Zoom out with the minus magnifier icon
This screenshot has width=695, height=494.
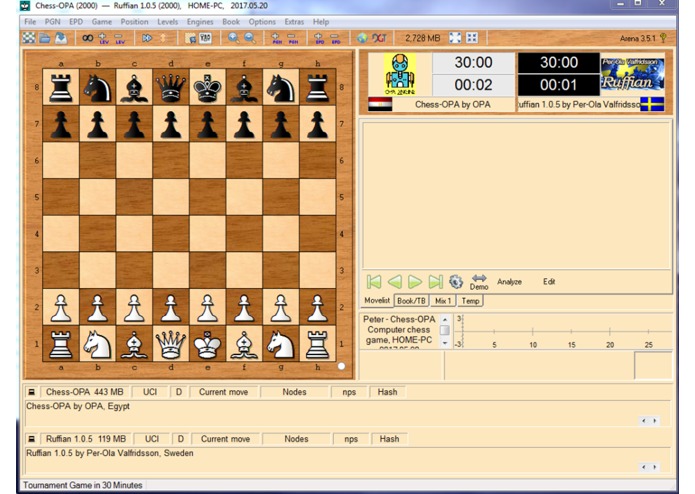tap(250, 38)
